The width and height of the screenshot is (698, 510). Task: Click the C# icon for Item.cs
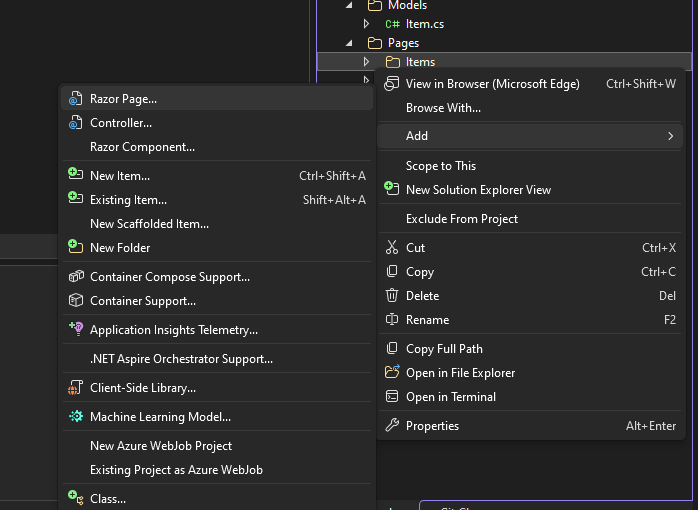[x=393, y=24]
